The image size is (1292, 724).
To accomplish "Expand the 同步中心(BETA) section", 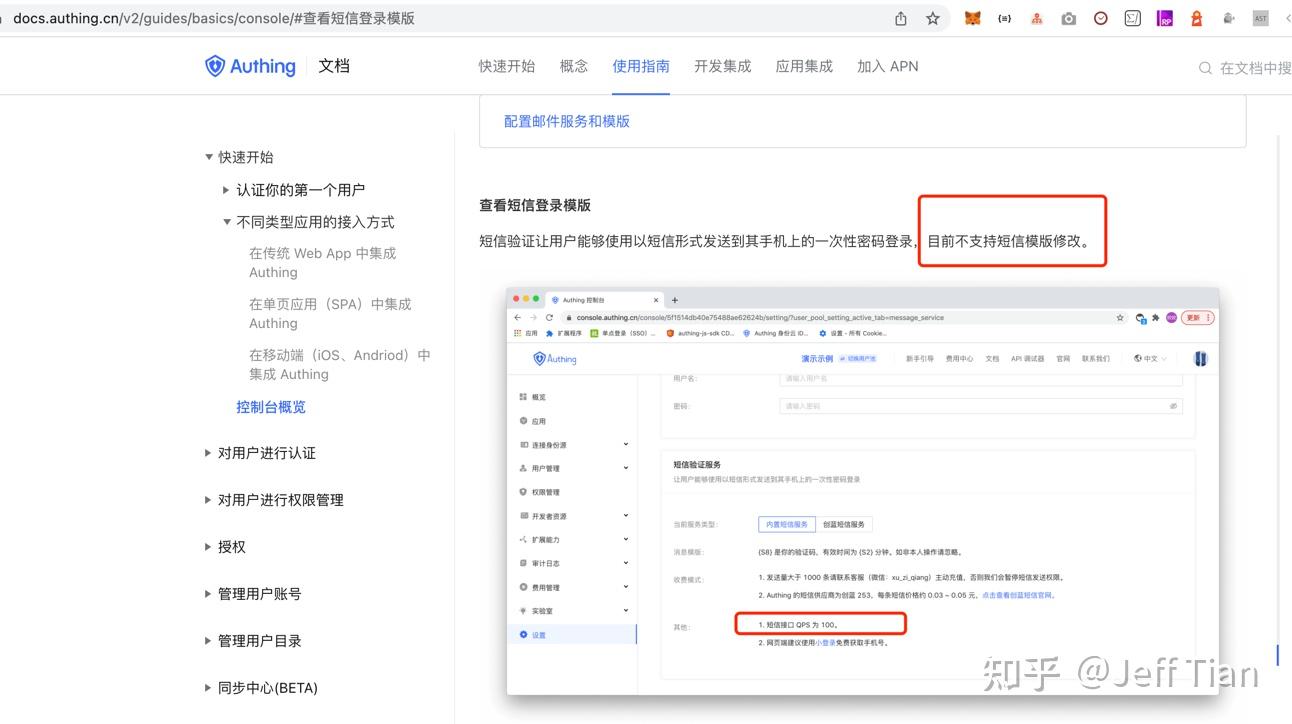I will [x=209, y=688].
